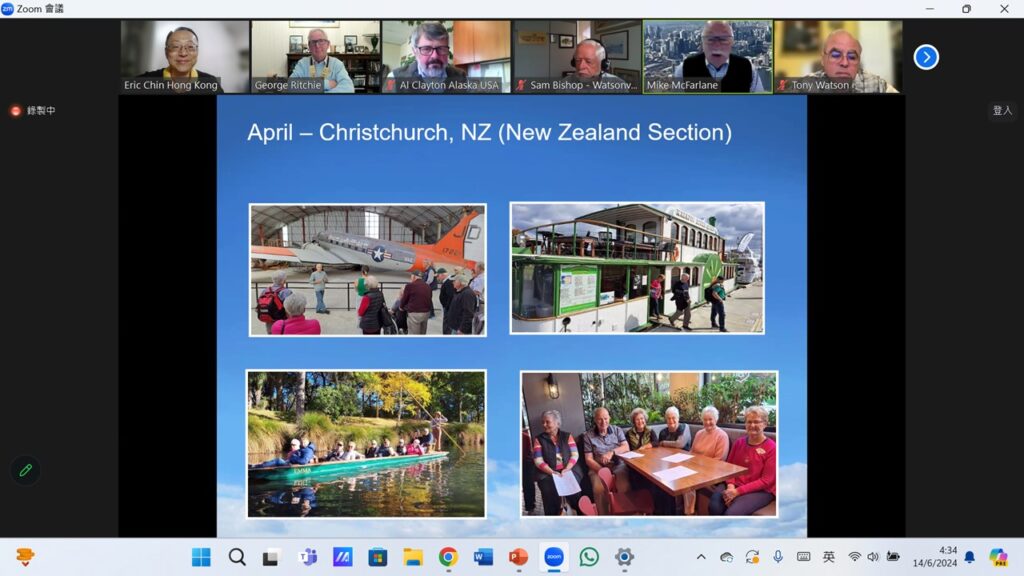
Task: Switch to PowerPoint in the taskbar
Action: (x=518, y=557)
